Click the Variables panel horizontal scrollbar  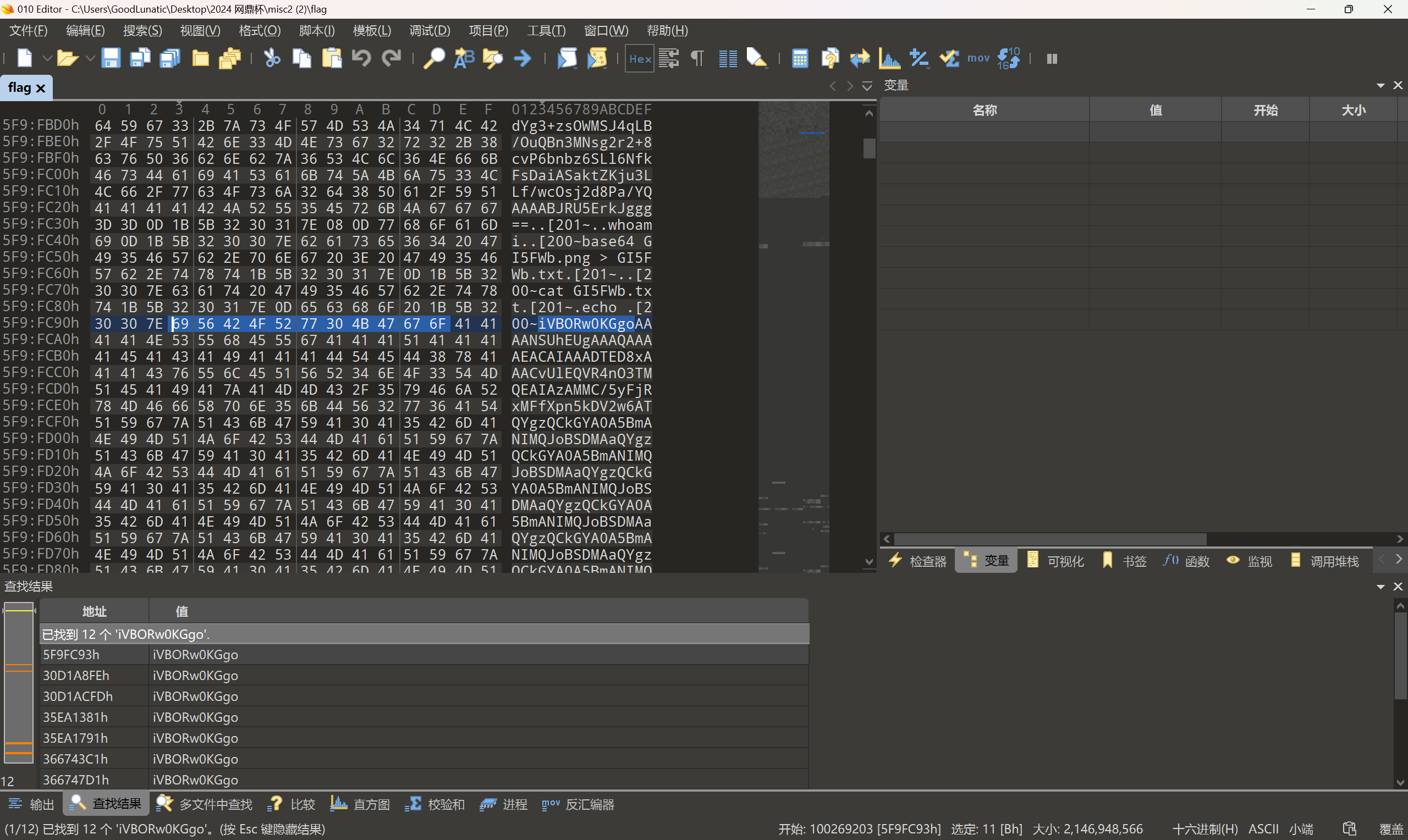(1049, 539)
